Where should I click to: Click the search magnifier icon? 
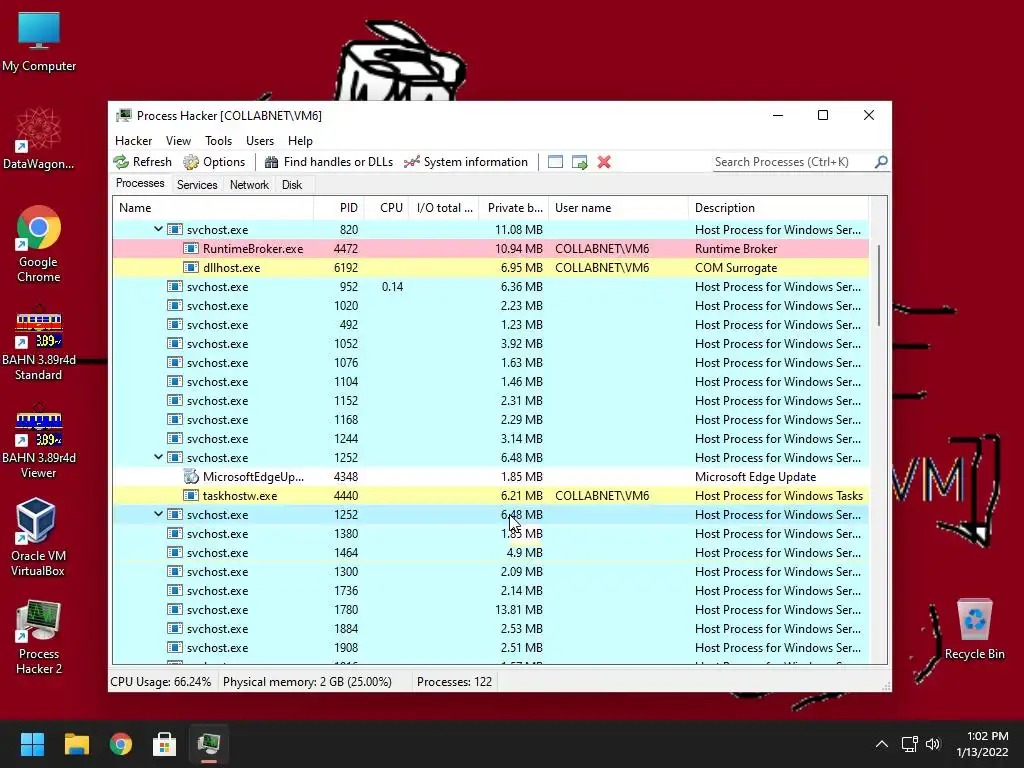(x=881, y=161)
